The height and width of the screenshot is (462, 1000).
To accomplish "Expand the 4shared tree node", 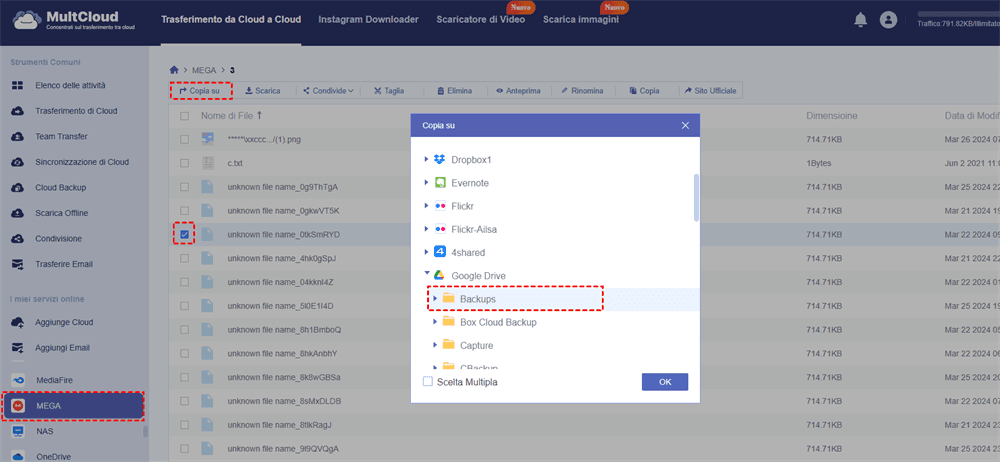I will pyautogui.click(x=426, y=252).
